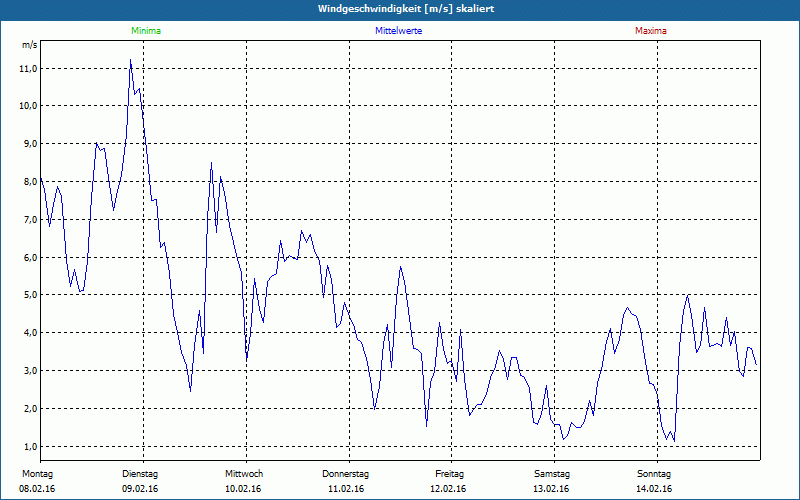This screenshot has height=500, width=800.
Task: Click the Sonntag axis label
Action: (654, 474)
